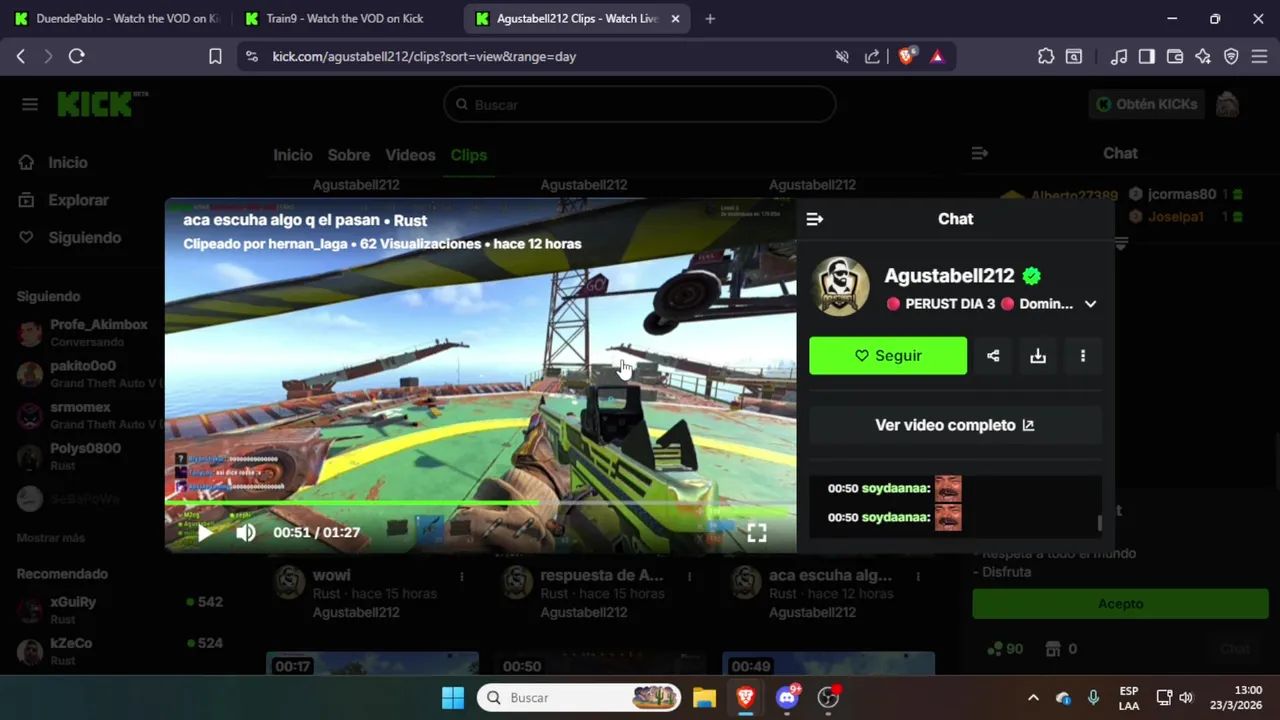This screenshot has width=1280, height=720.
Task: Open recommended channel xGuiRy
Action: [120, 610]
